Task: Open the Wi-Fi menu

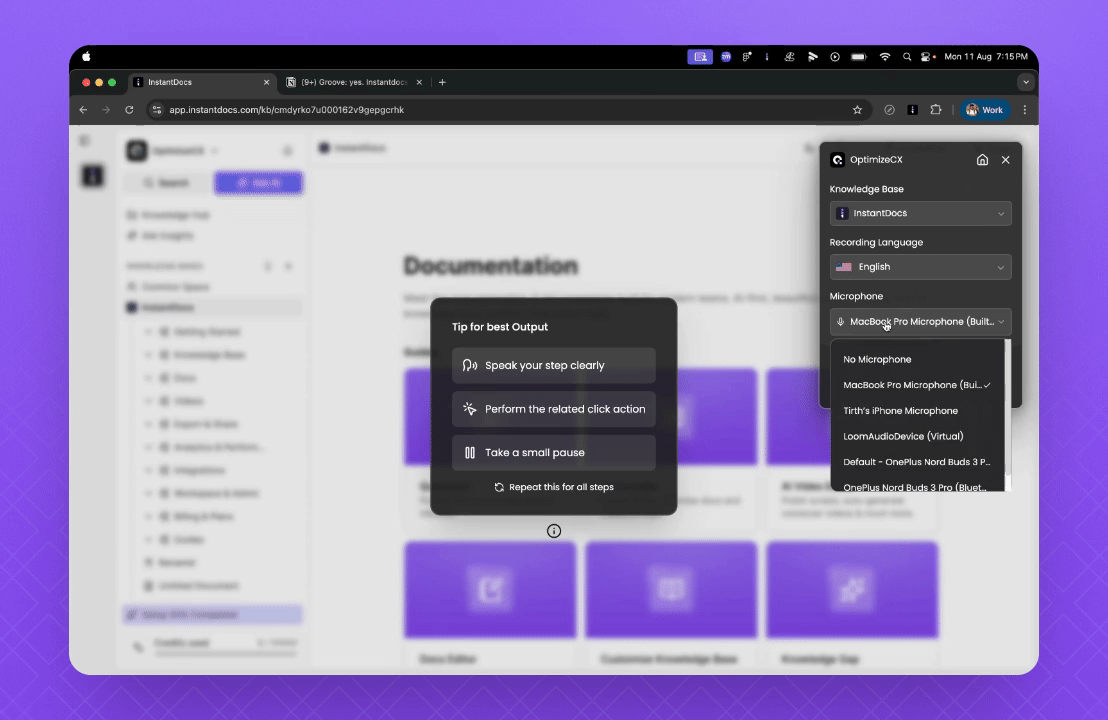Action: [885, 57]
